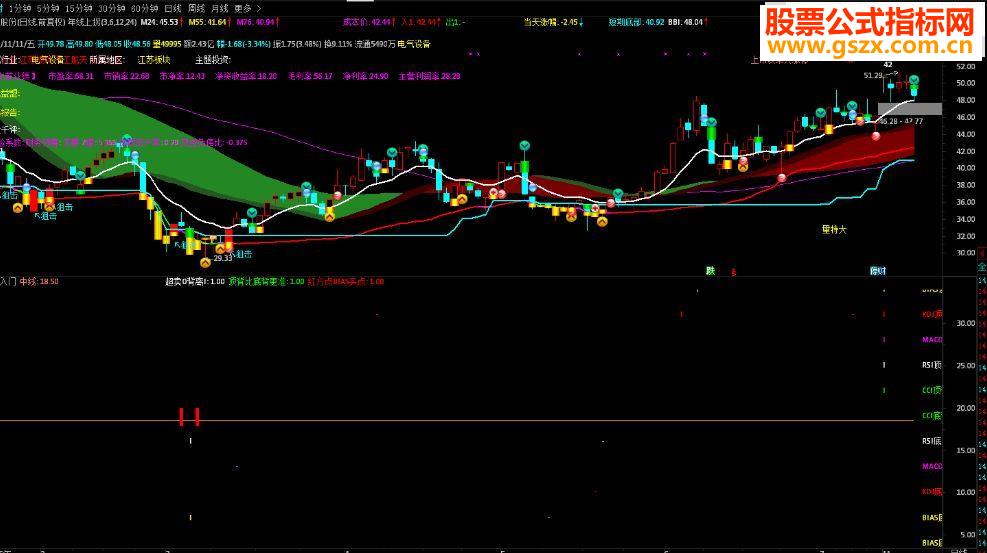Click the 净资收益率 18.20 metric
This screenshot has height=553, width=987.
coord(246,76)
